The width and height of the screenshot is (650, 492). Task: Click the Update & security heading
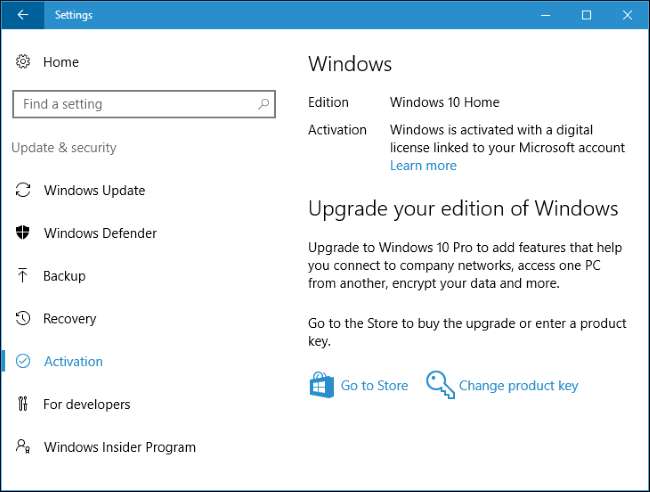click(x=64, y=148)
